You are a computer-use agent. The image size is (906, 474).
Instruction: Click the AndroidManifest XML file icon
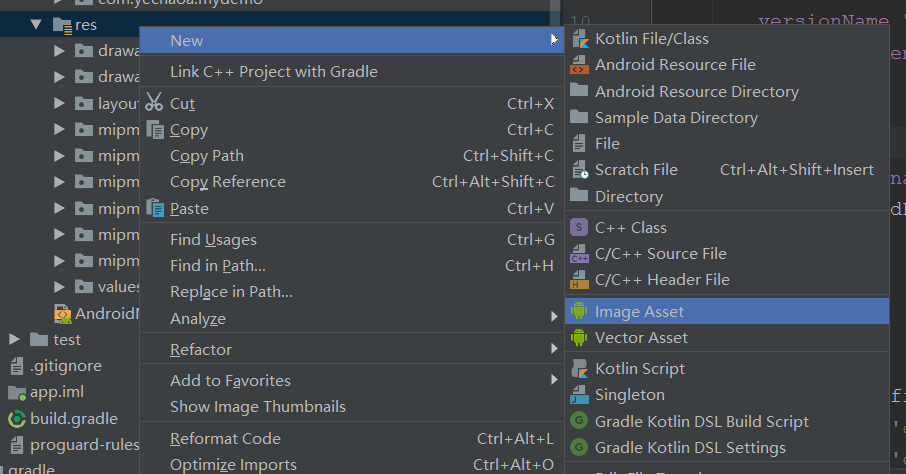62,314
